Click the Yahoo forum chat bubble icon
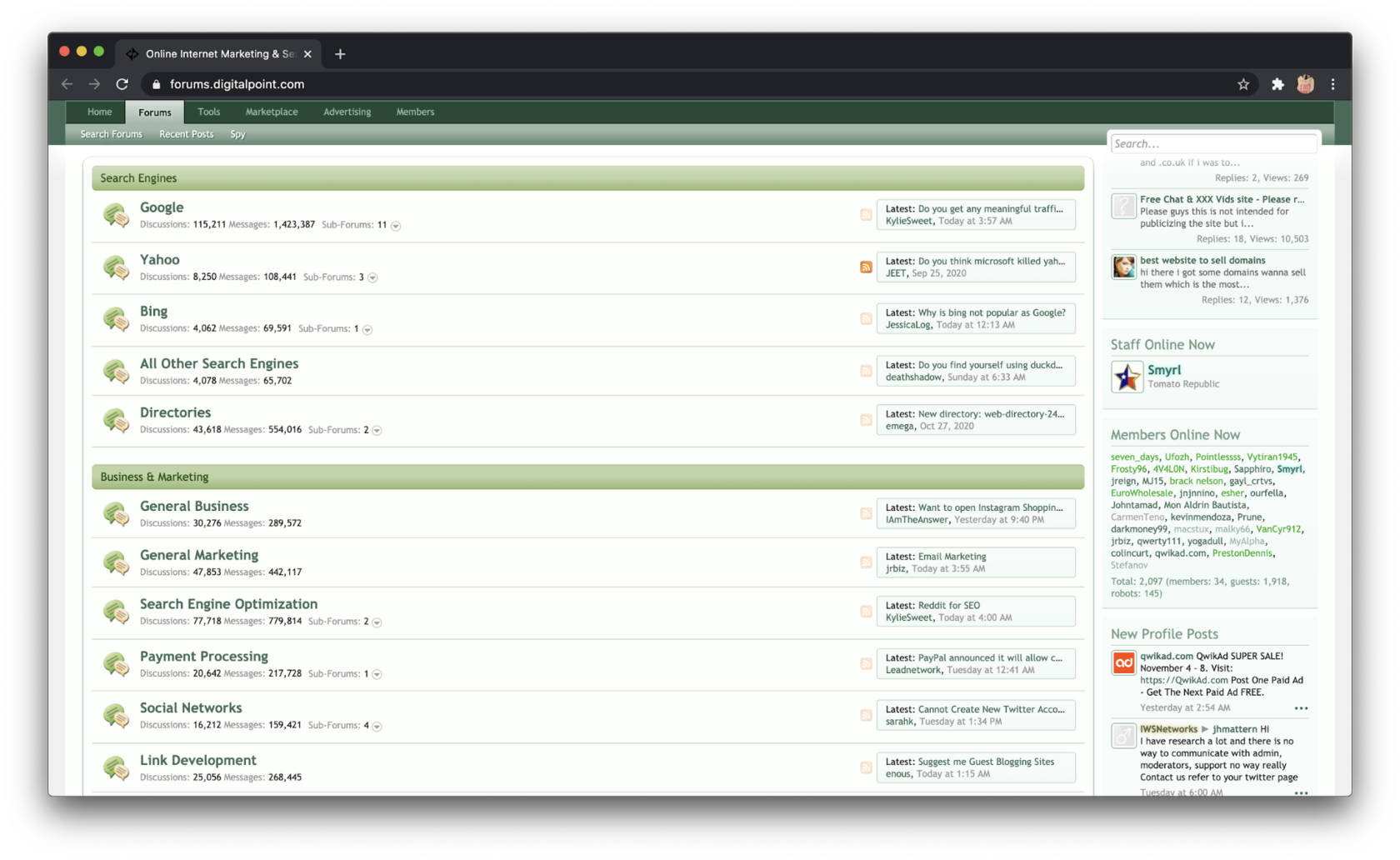The image size is (1400, 860). click(116, 267)
